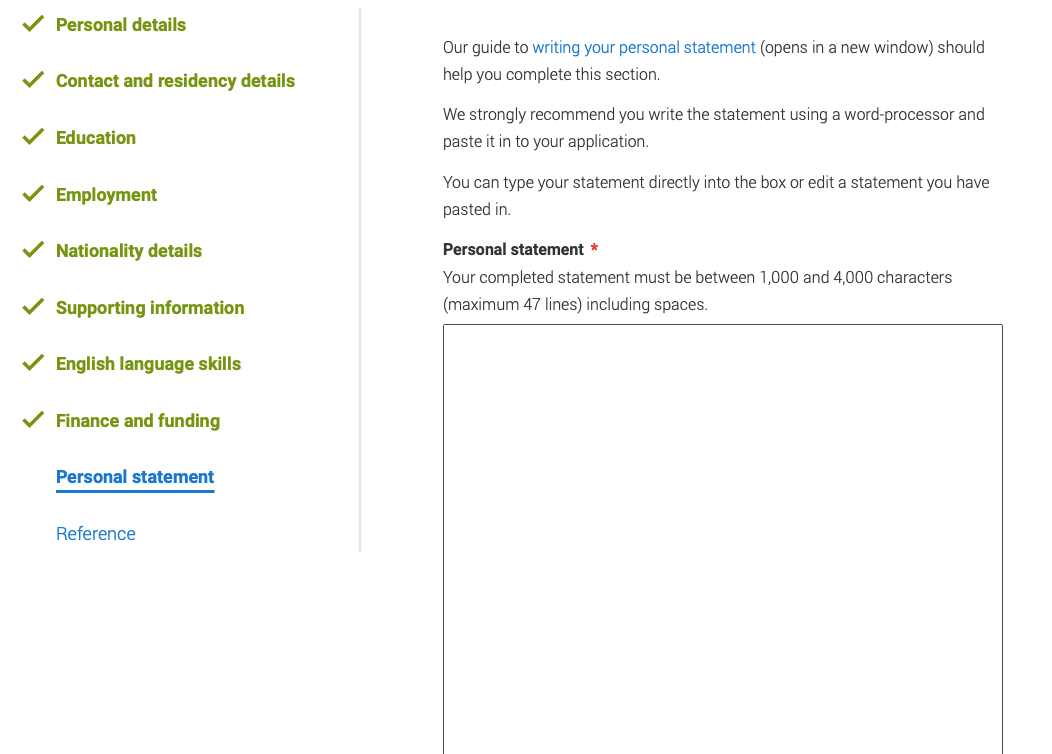The width and height of the screenshot is (1052, 754).
Task: Open the Personal details section
Action: (121, 25)
